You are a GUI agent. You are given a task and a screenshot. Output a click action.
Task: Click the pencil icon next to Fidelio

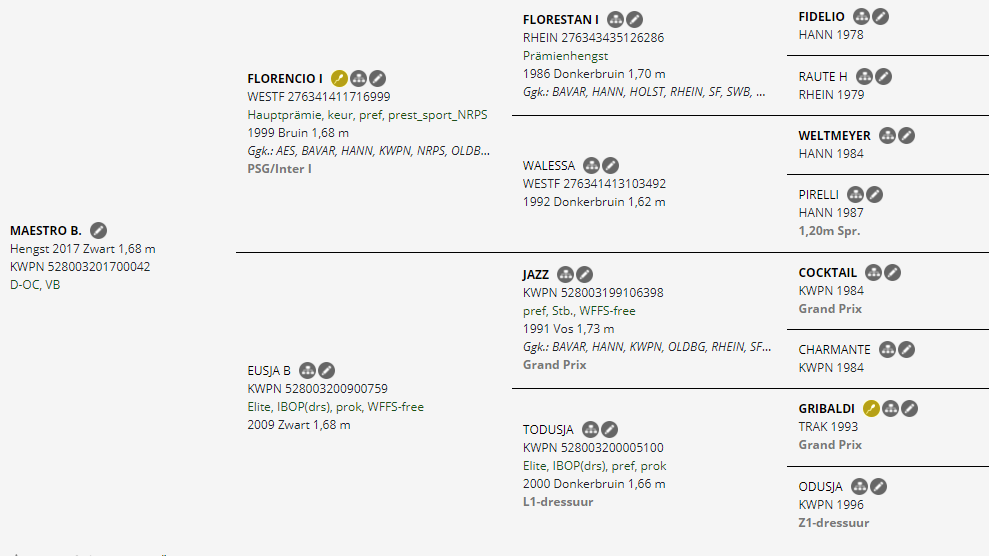880,16
